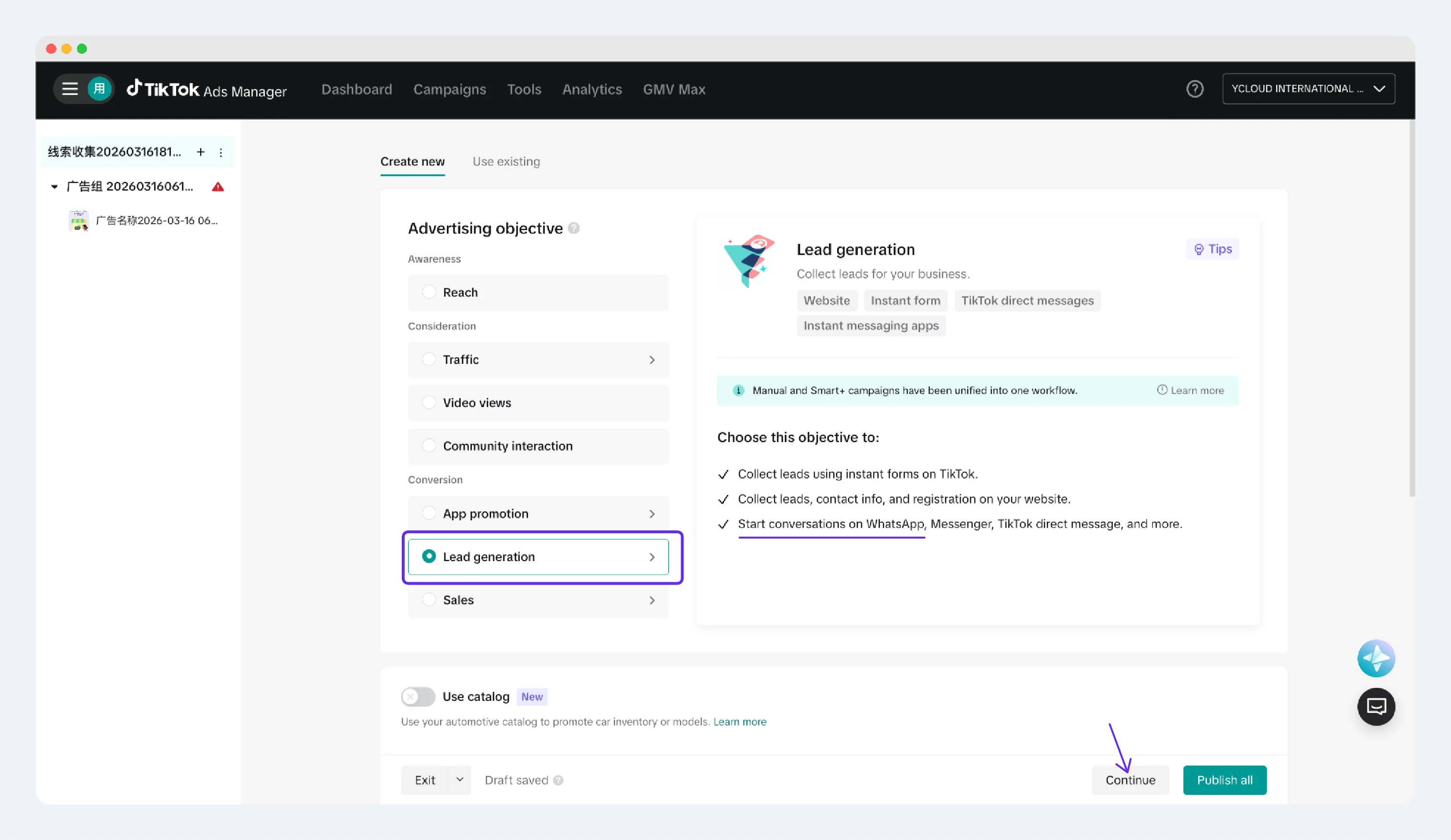Screen dimensions: 1451x840
Task: Select the Community interaction radio button
Action: coord(429,445)
